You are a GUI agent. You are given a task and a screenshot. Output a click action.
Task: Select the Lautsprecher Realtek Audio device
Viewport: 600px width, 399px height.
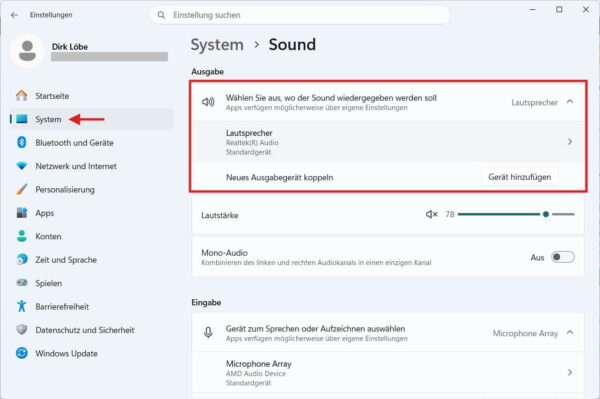388,142
